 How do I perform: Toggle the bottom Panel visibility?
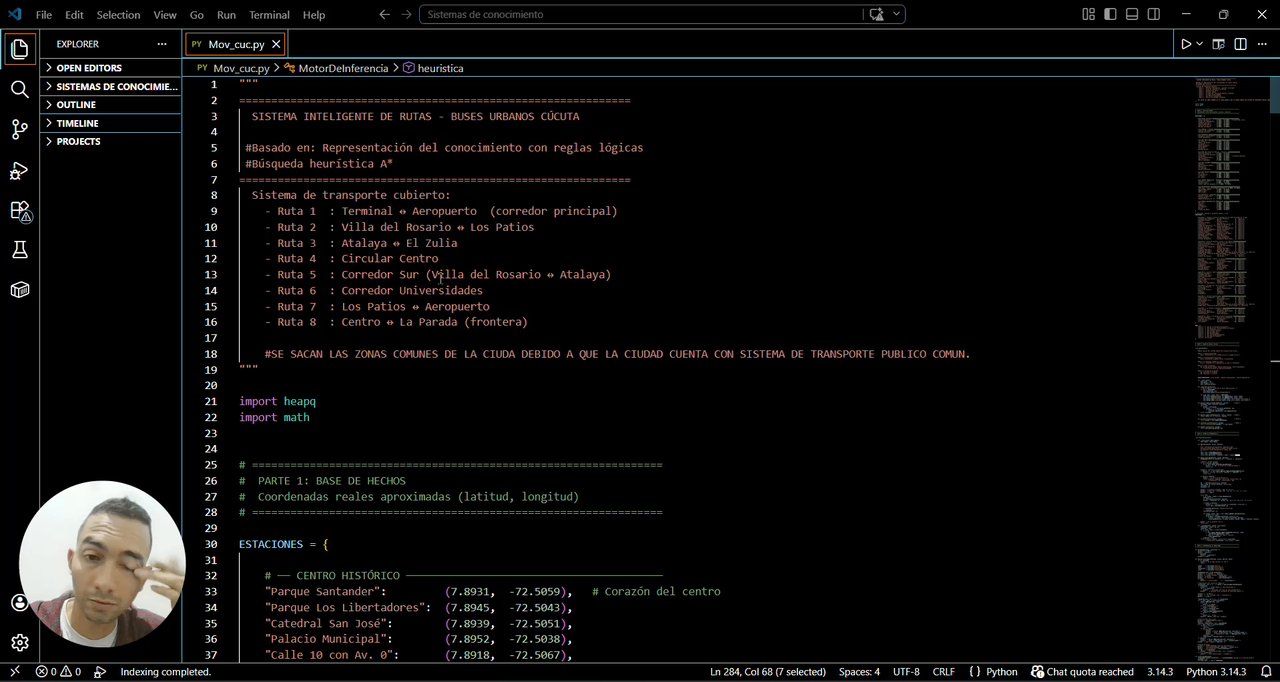(1132, 15)
